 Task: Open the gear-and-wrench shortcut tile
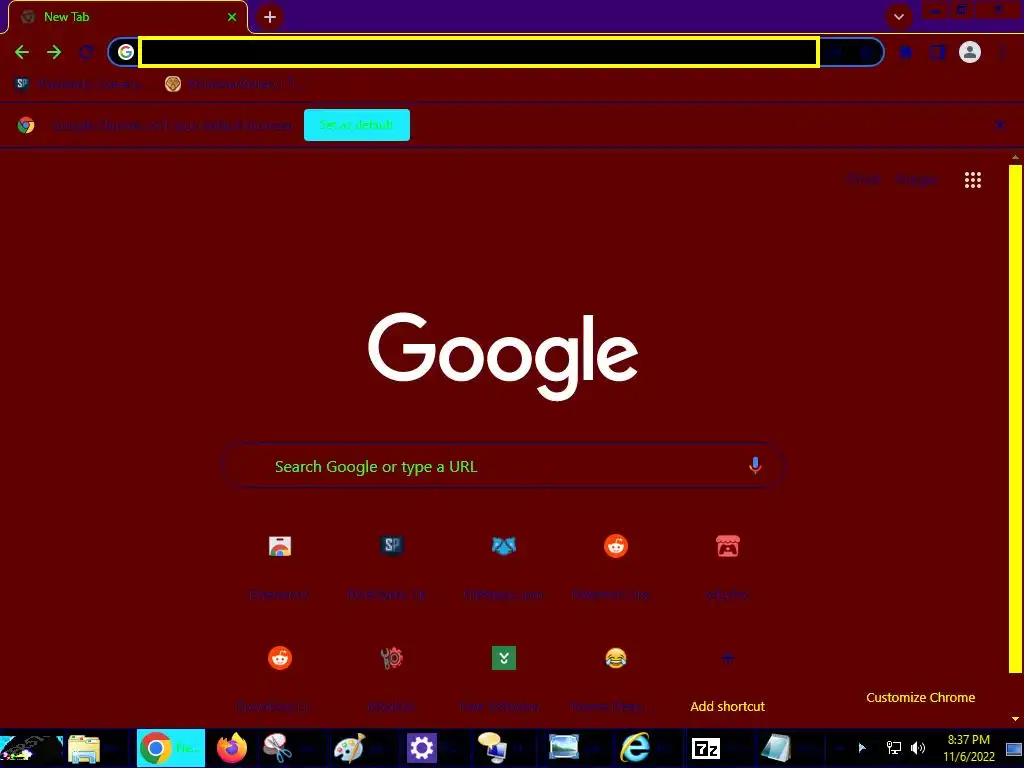pyautogui.click(x=392, y=677)
